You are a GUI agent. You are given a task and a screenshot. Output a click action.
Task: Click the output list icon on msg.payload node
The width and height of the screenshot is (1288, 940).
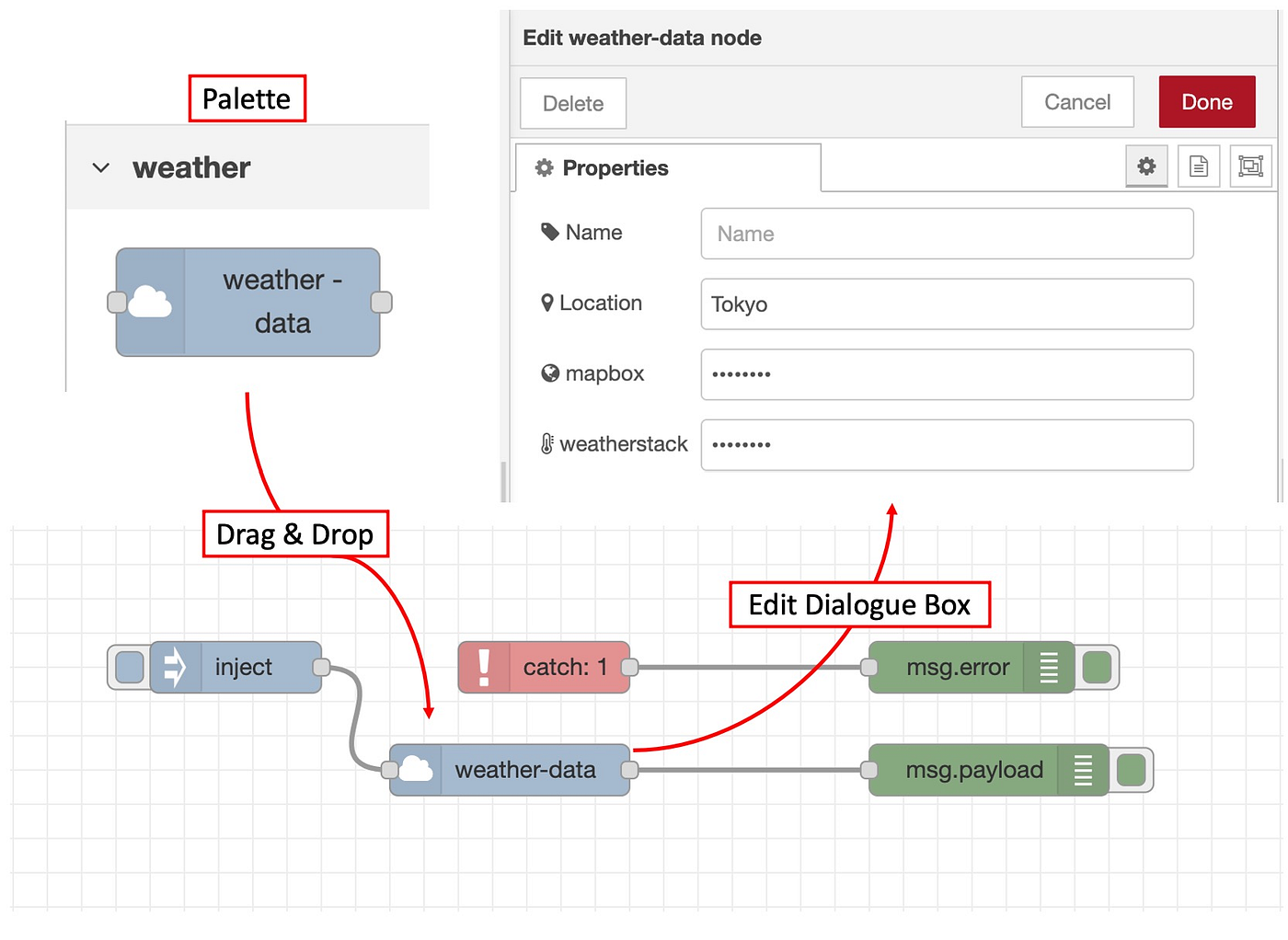pyautogui.click(x=1082, y=770)
